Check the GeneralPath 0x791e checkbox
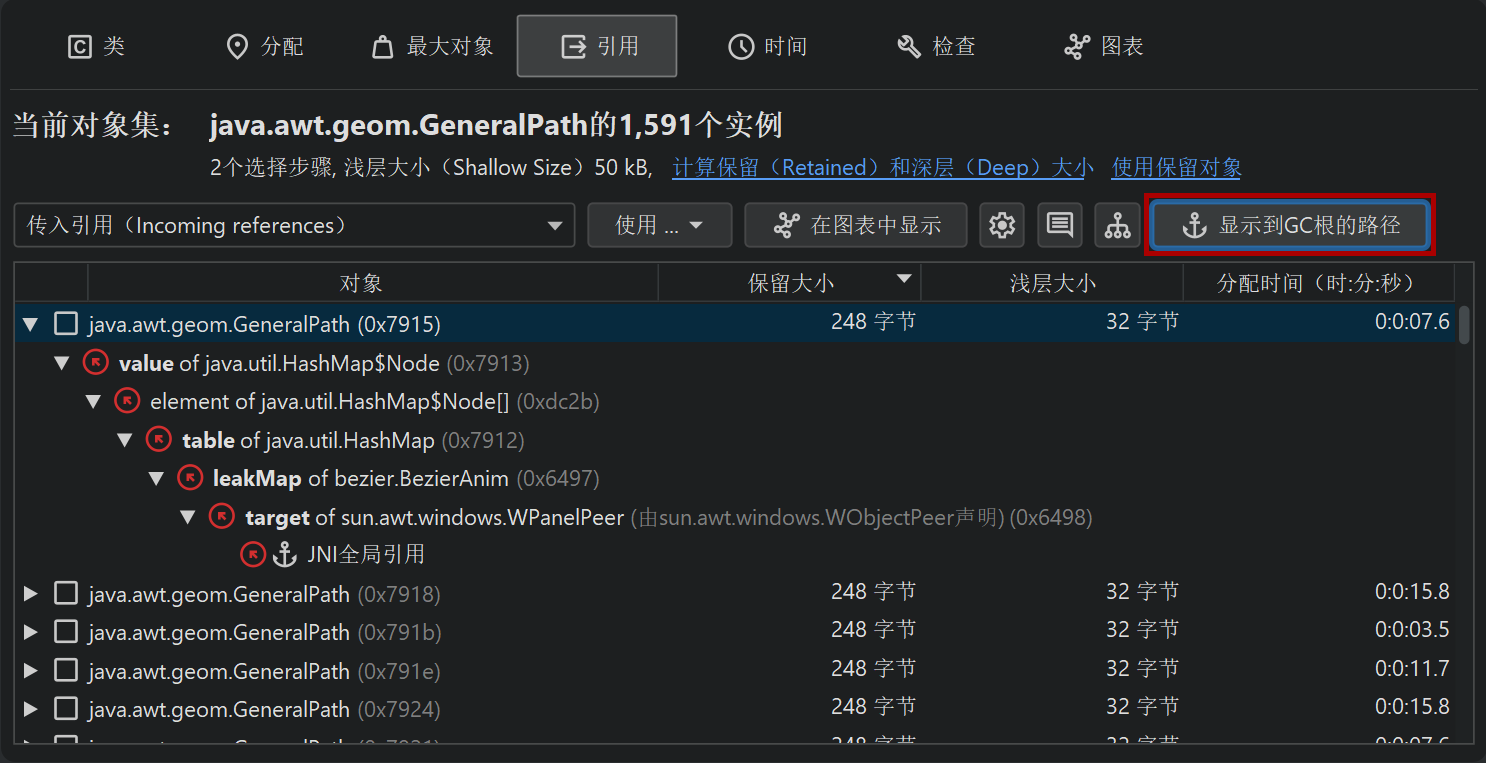Image resolution: width=1486 pixels, height=763 pixels. tap(66, 671)
